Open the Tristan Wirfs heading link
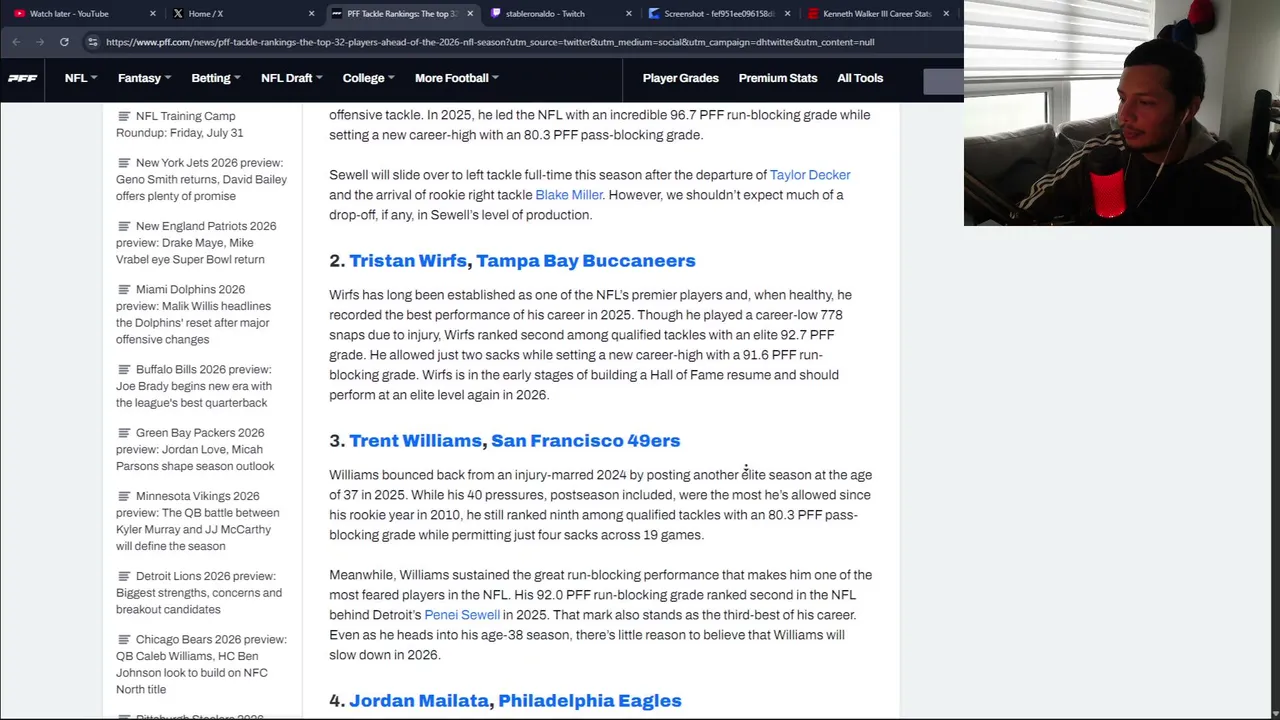 408,261
